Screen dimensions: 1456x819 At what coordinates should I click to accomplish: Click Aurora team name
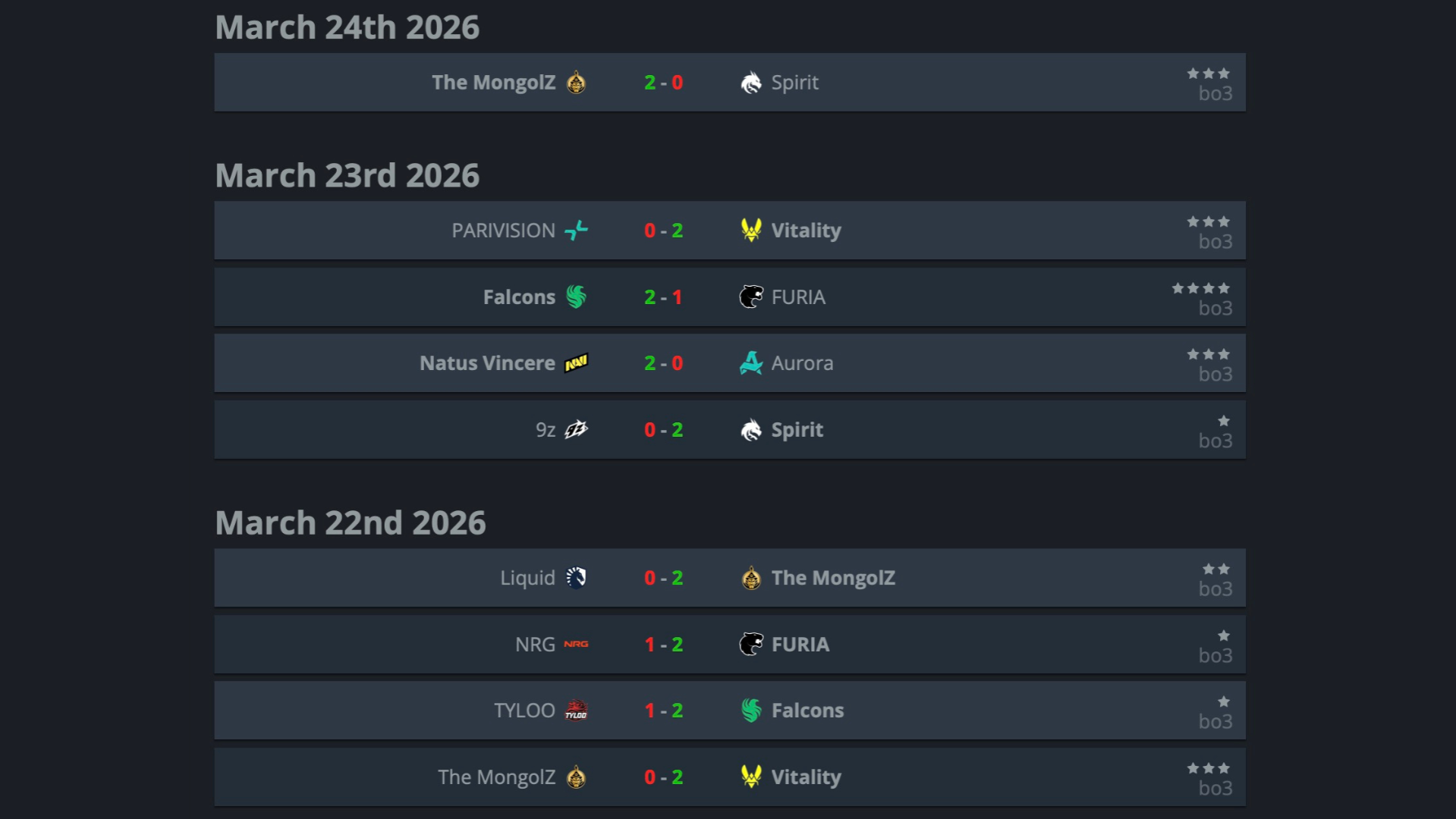pos(802,363)
